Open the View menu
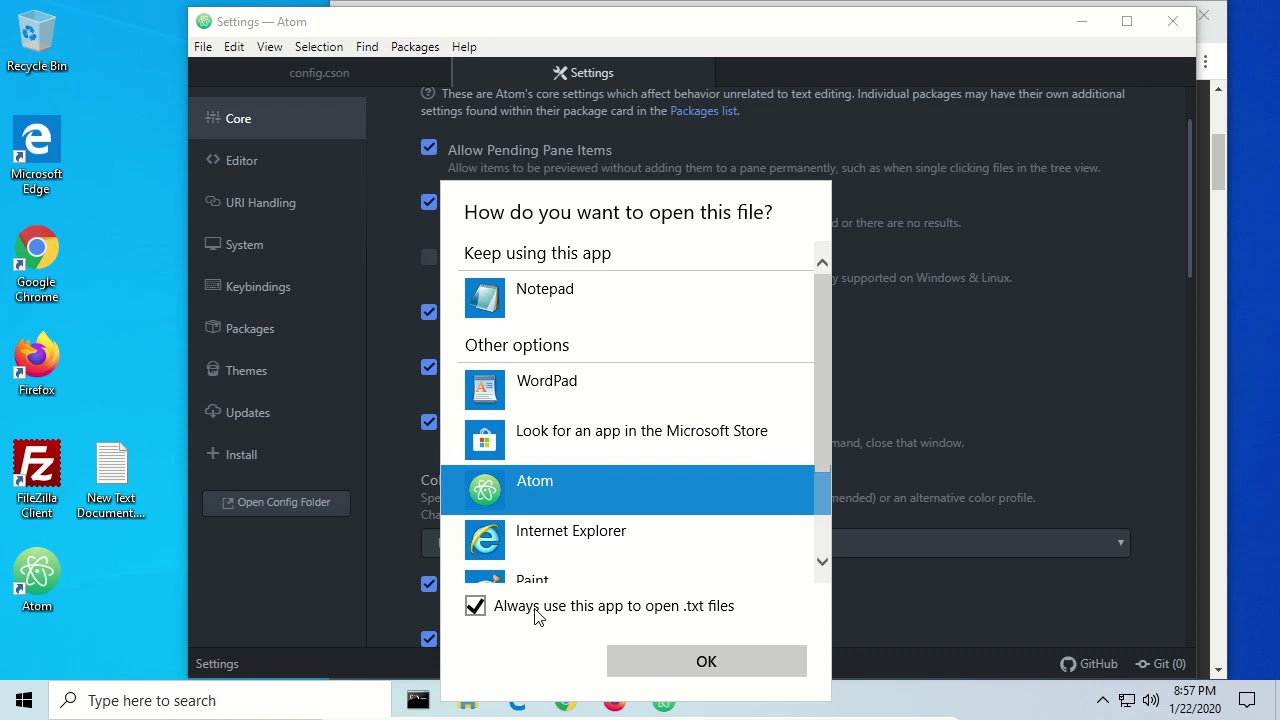The image size is (1280, 720). 270,47
